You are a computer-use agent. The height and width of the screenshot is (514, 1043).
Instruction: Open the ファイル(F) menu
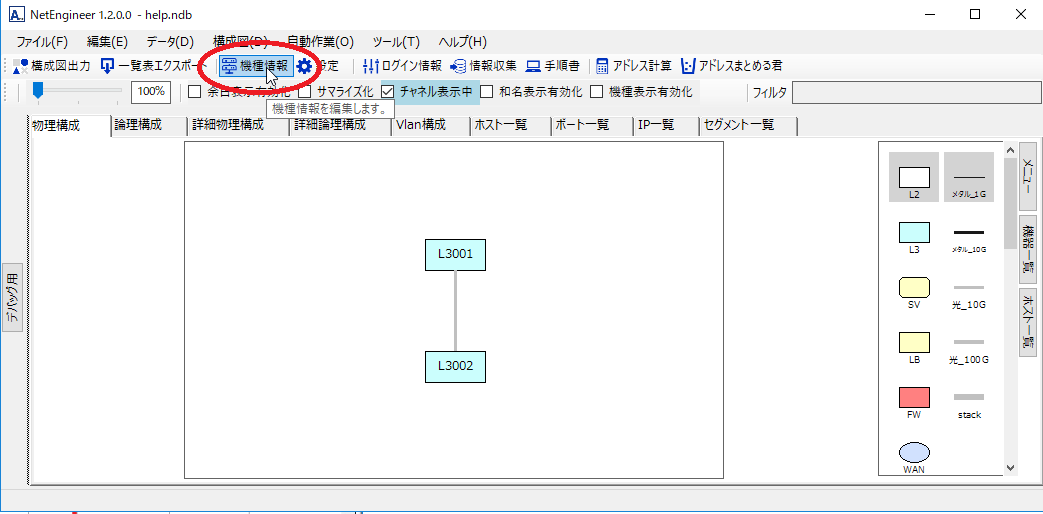(x=42, y=42)
